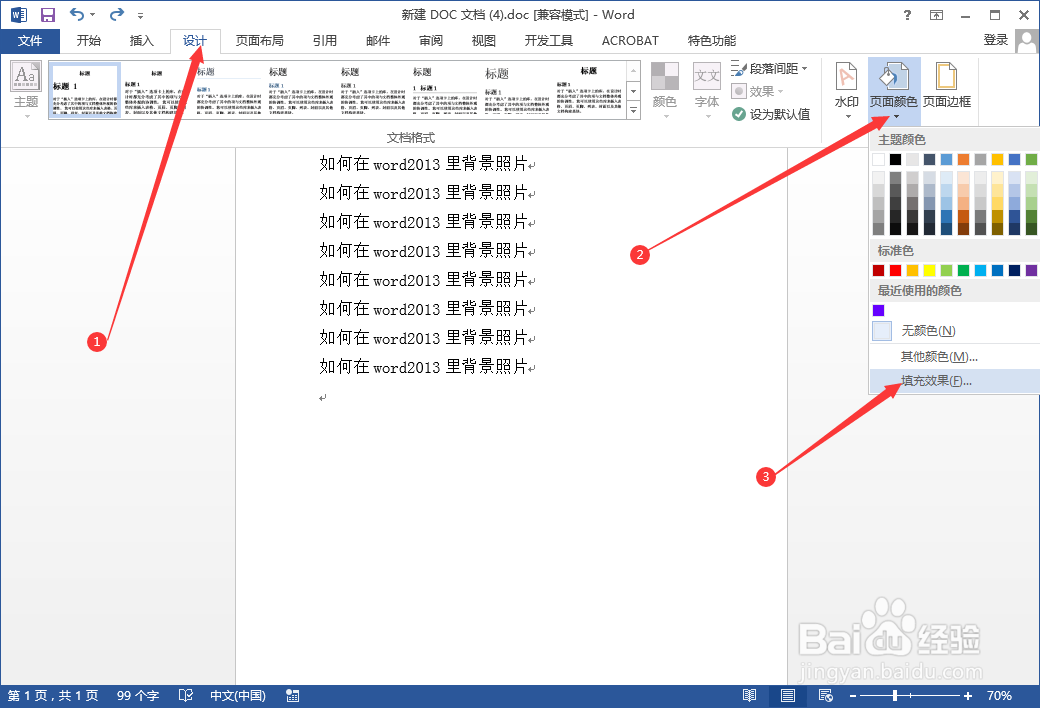Click the 99 个字 word count display
1040x708 pixels.
136,695
